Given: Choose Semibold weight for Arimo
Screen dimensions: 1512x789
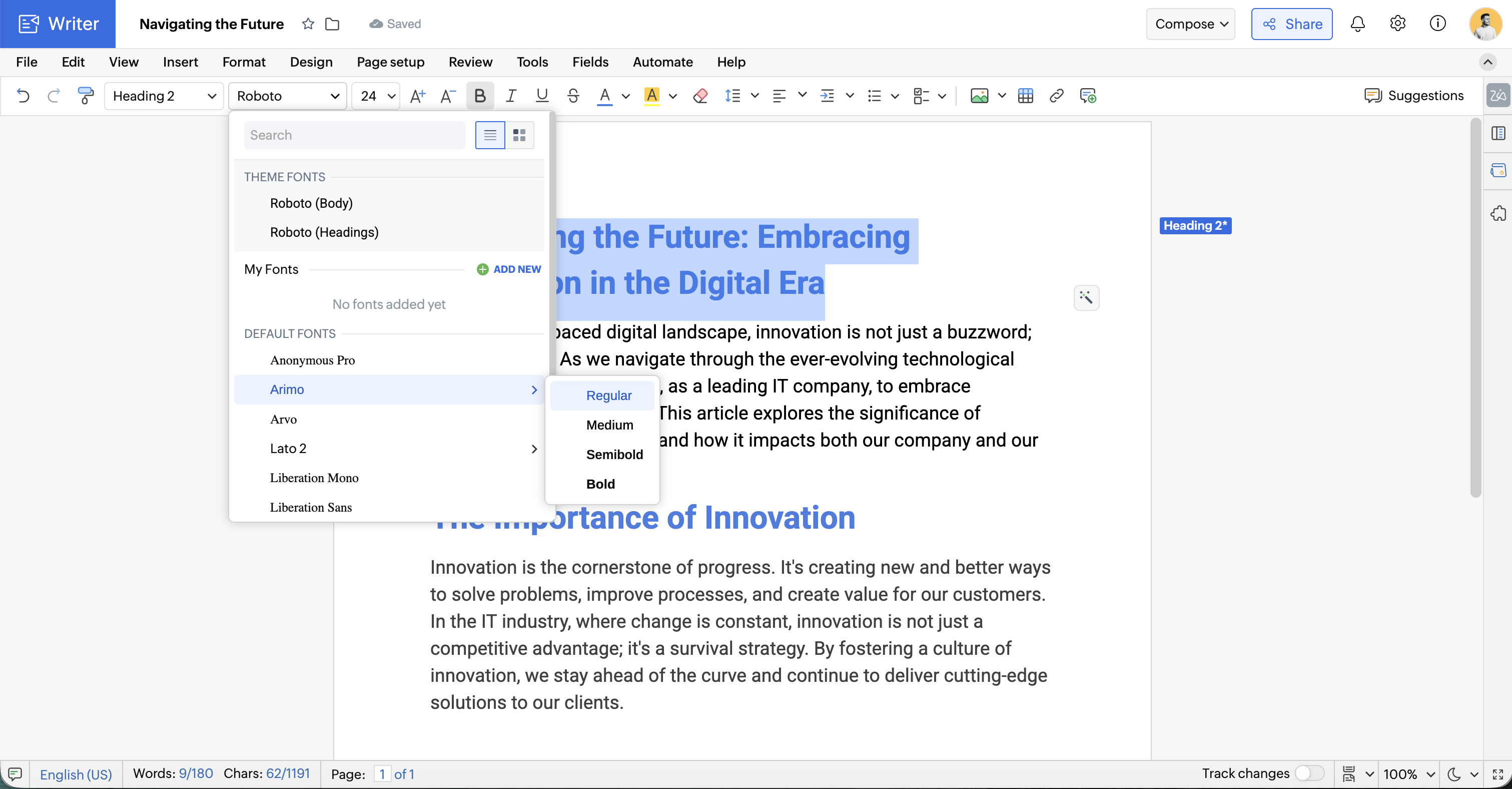Looking at the screenshot, I should click(614, 455).
